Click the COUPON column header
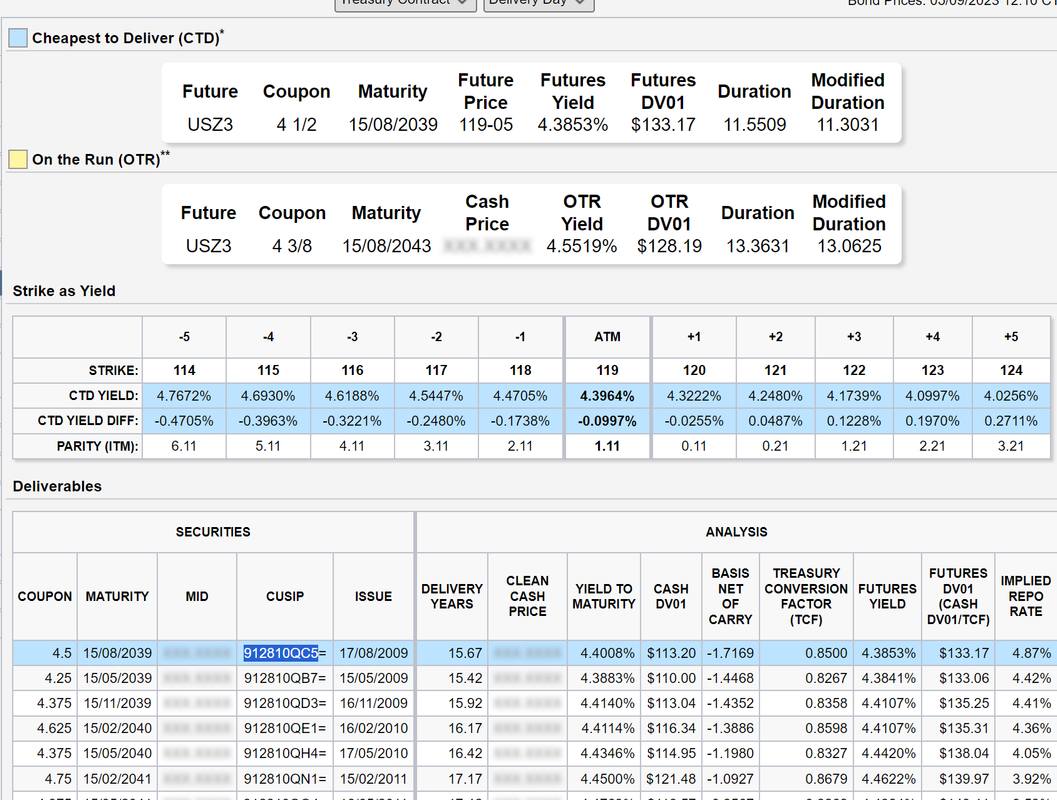The height and width of the screenshot is (800, 1057). 44,596
